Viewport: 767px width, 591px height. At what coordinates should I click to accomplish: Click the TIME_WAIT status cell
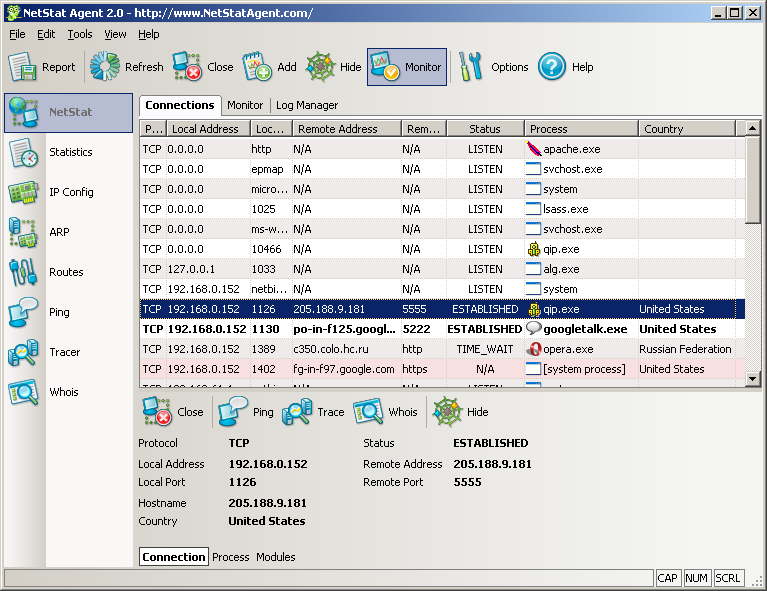coord(485,349)
